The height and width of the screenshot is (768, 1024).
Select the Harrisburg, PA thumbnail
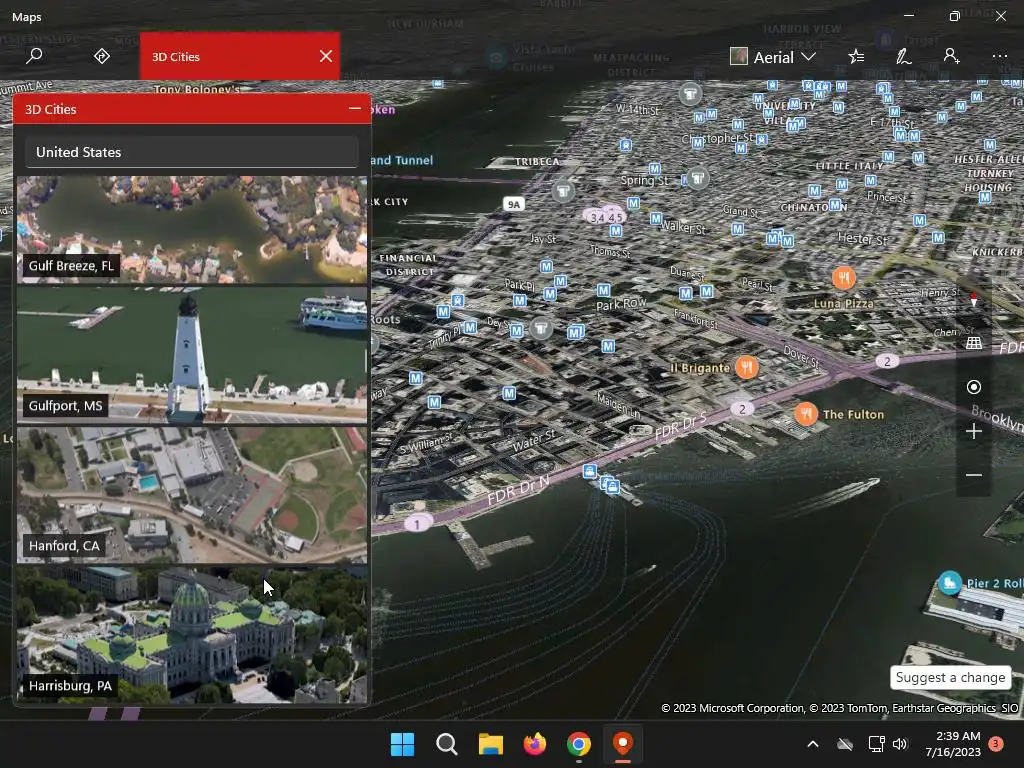(x=192, y=635)
